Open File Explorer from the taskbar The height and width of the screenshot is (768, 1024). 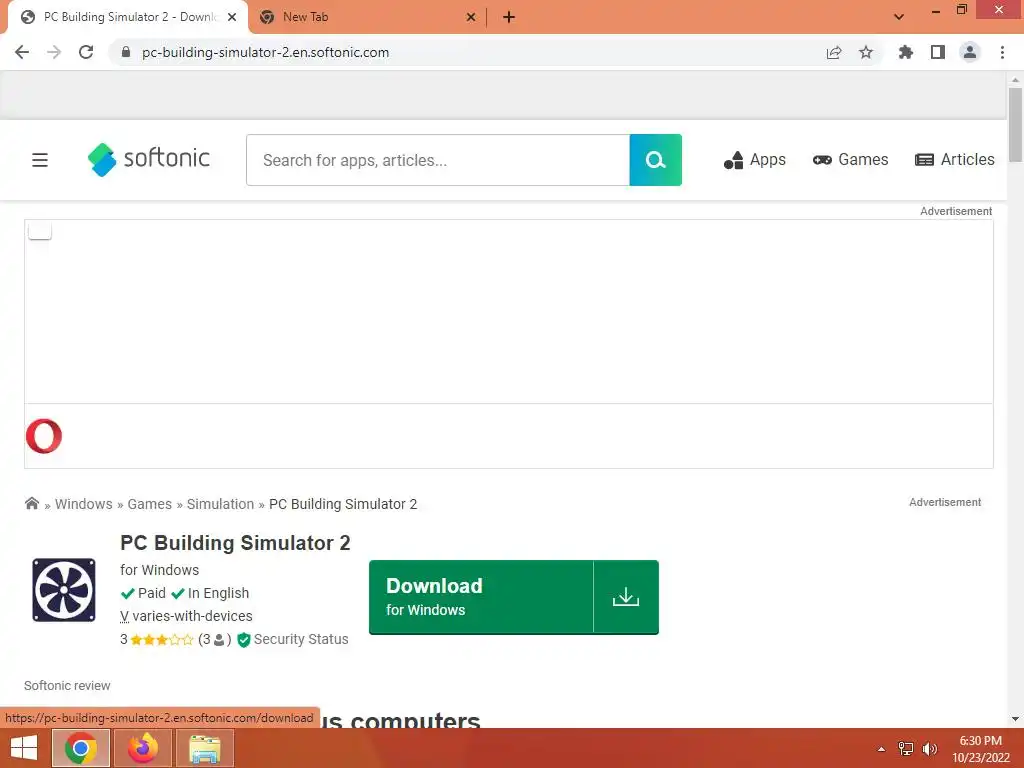click(x=205, y=748)
